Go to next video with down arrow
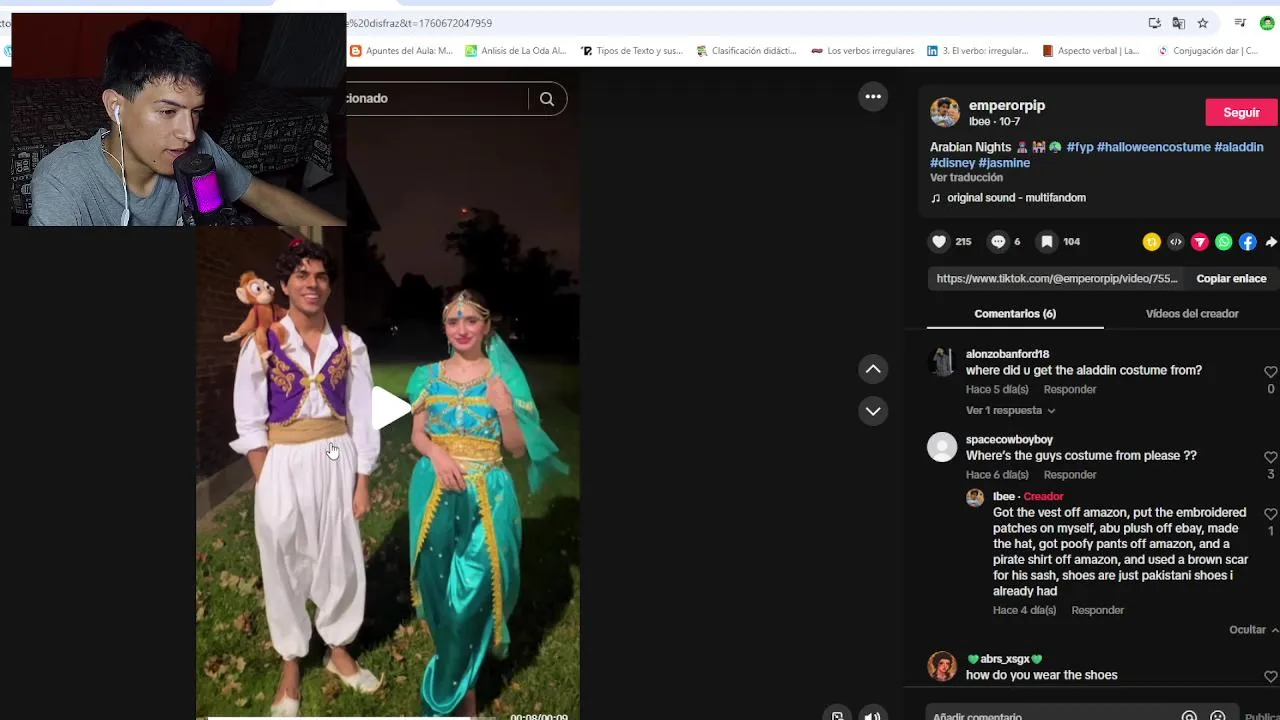The image size is (1280, 720). point(873,411)
